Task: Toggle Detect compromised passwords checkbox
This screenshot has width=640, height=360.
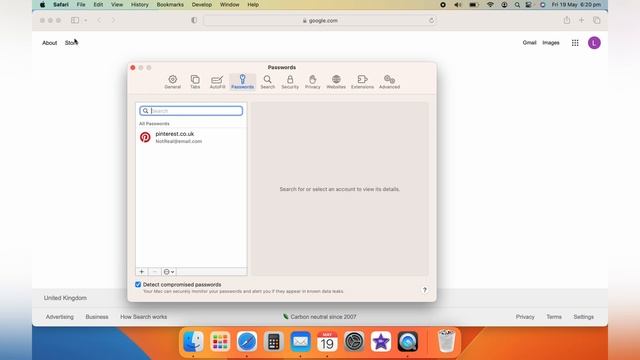Action: 138,284
